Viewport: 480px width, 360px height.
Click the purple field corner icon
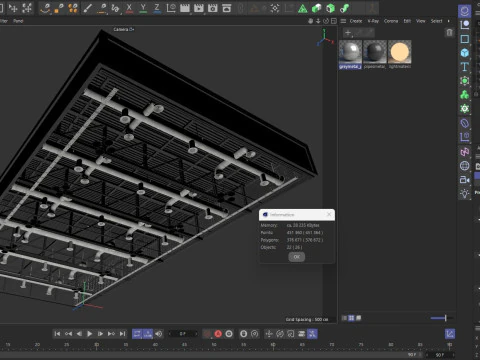tap(465, 137)
